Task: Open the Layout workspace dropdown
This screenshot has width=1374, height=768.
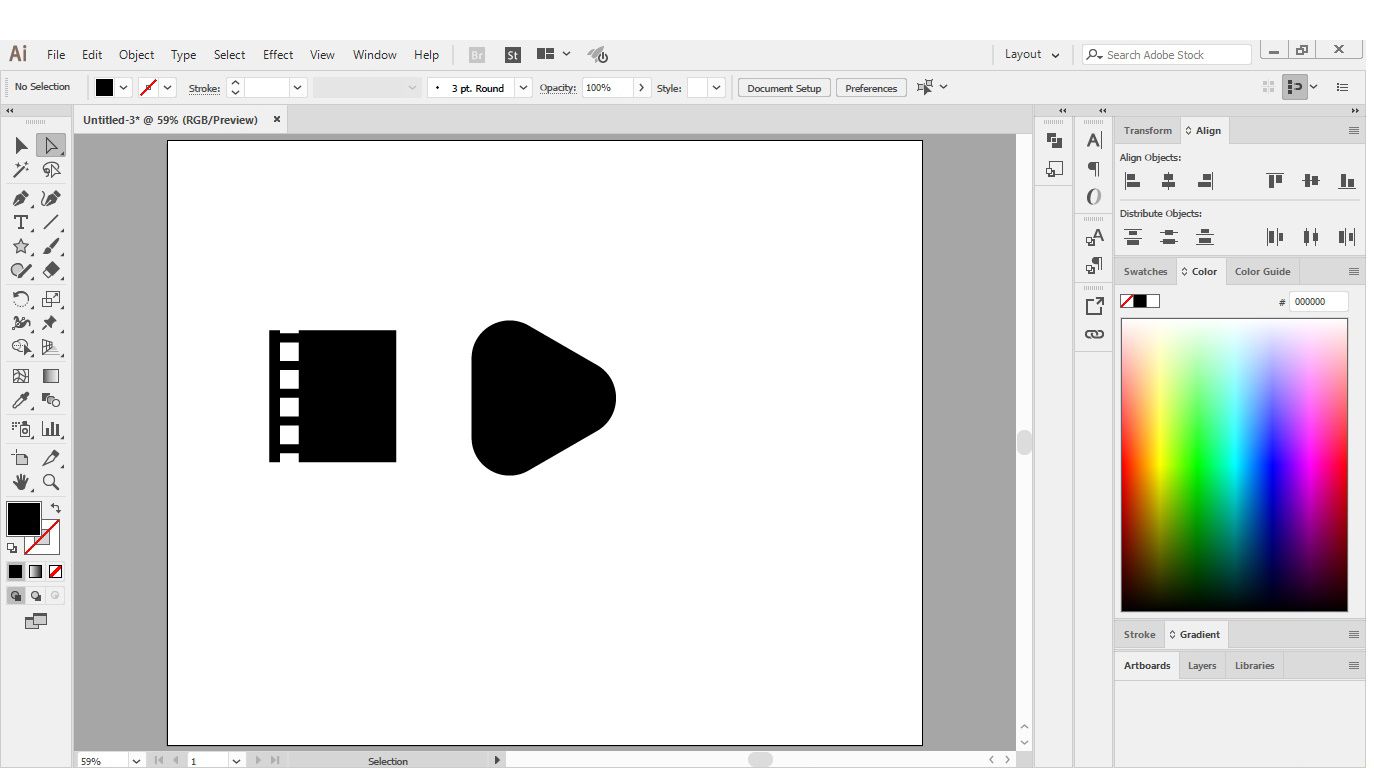Action: [x=1032, y=55]
